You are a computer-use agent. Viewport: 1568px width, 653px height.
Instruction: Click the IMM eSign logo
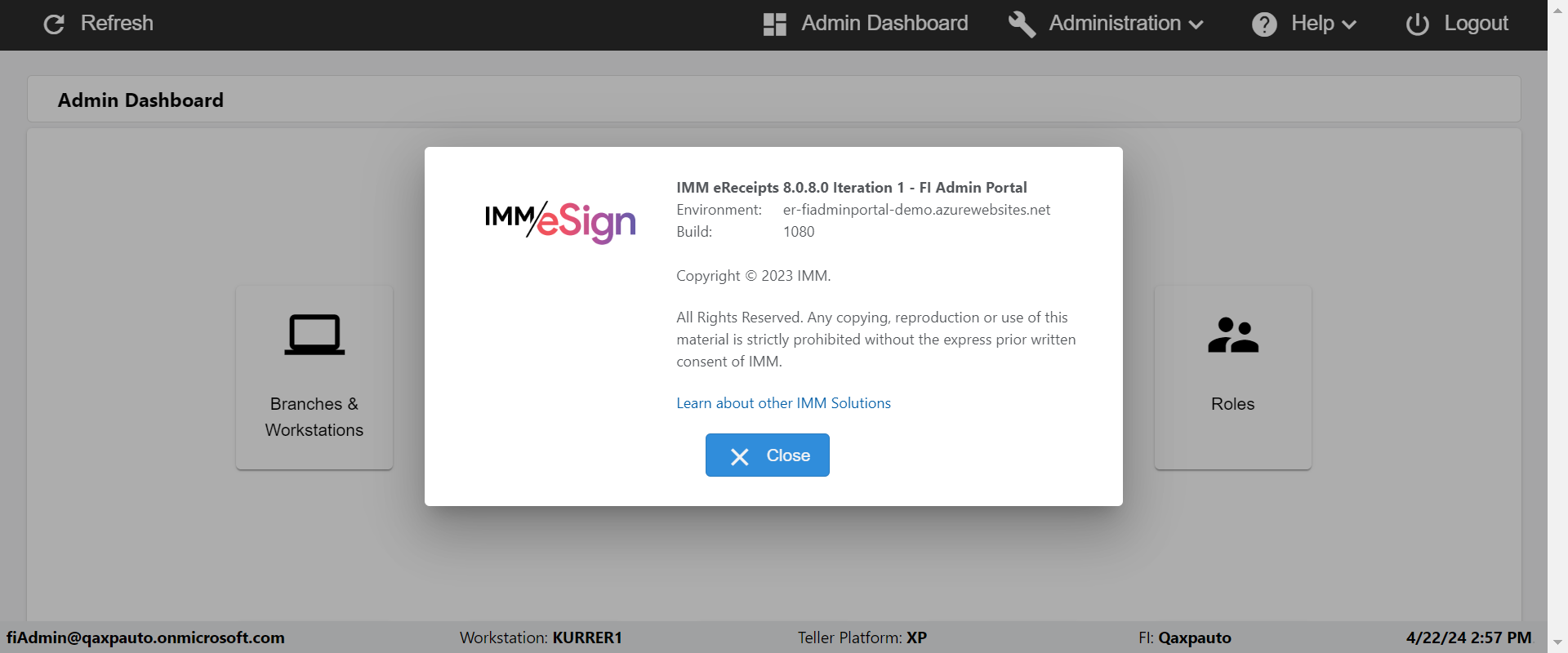click(x=560, y=222)
